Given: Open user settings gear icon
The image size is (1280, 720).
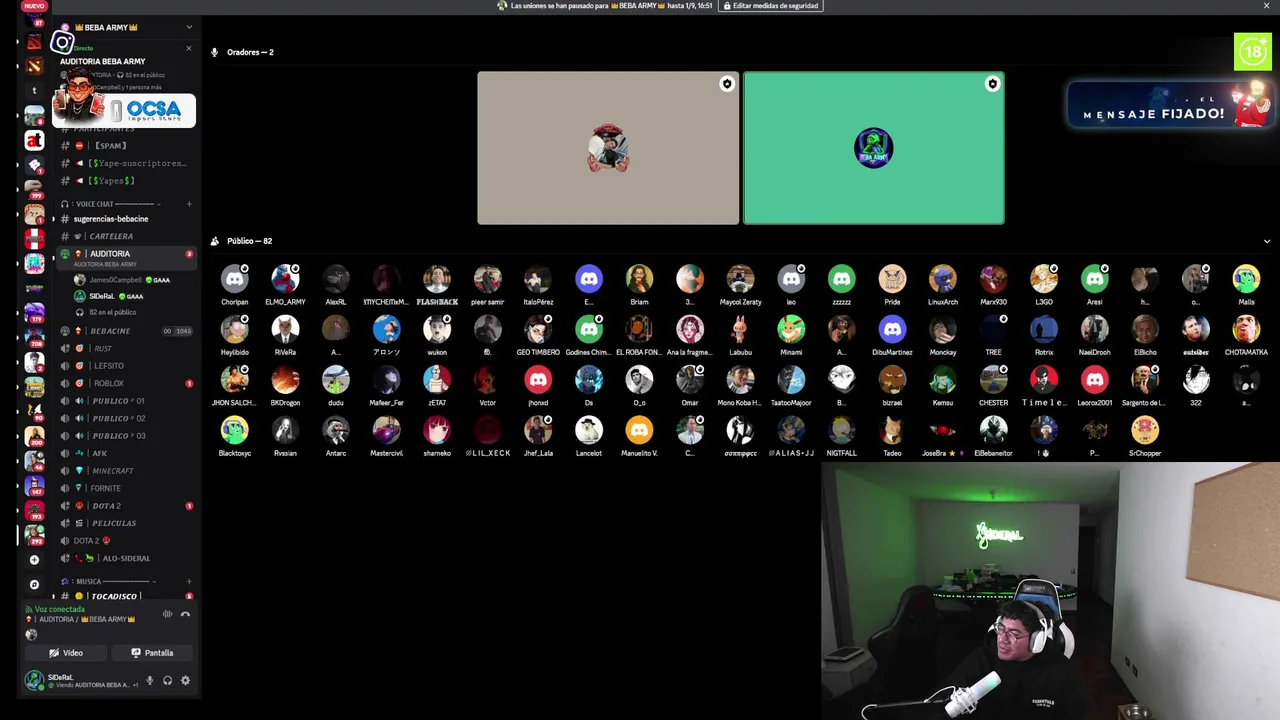Looking at the screenshot, I should pos(185,680).
